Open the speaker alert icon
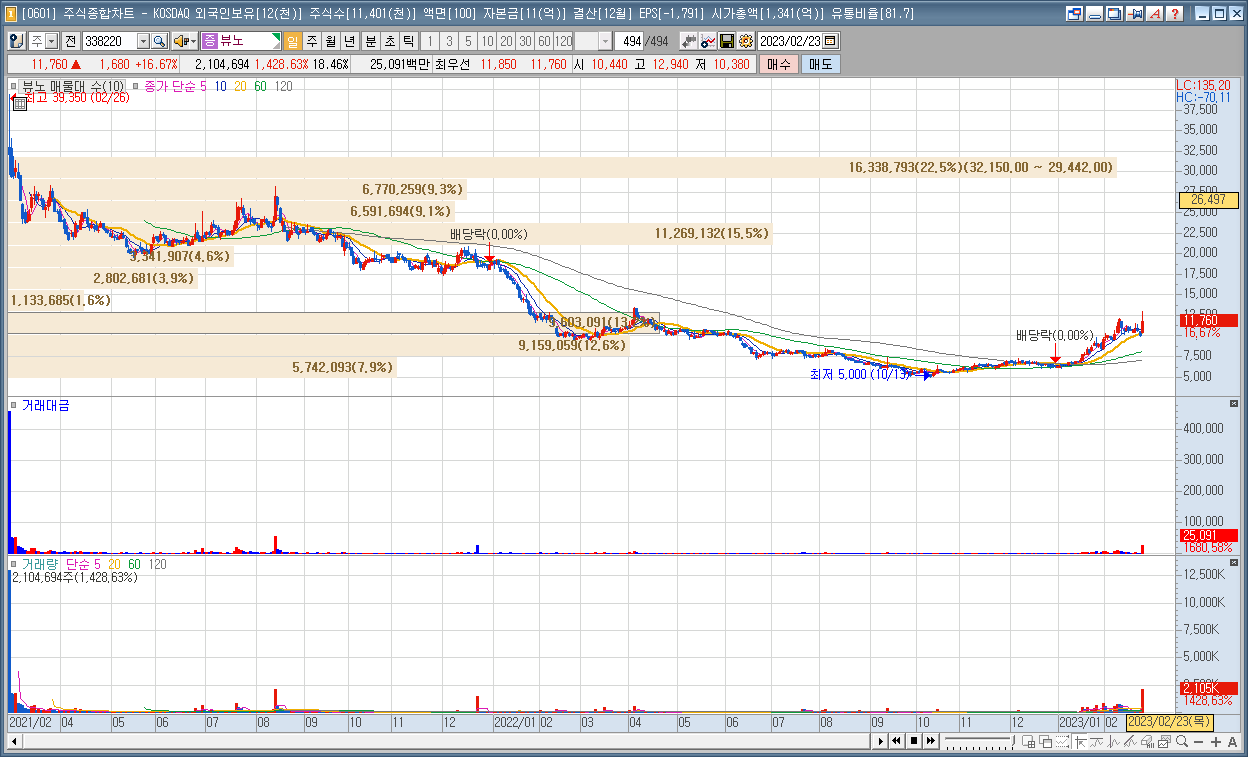Image resolution: width=1248 pixels, height=757 pixels. 181,41
